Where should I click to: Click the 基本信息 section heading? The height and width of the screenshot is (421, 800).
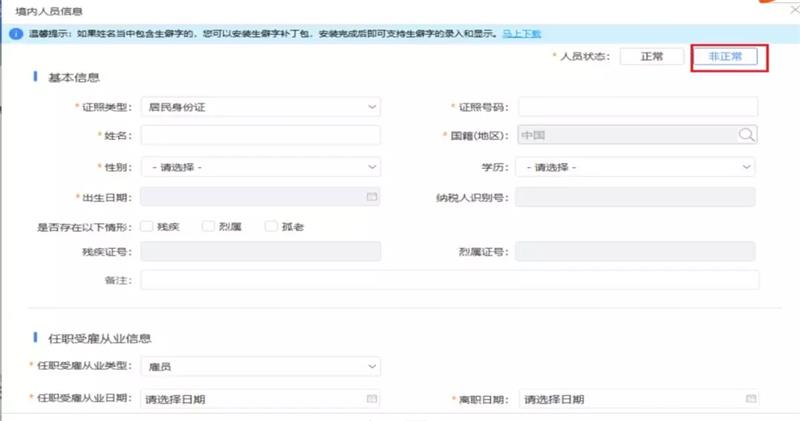click(x=73, y=78)
